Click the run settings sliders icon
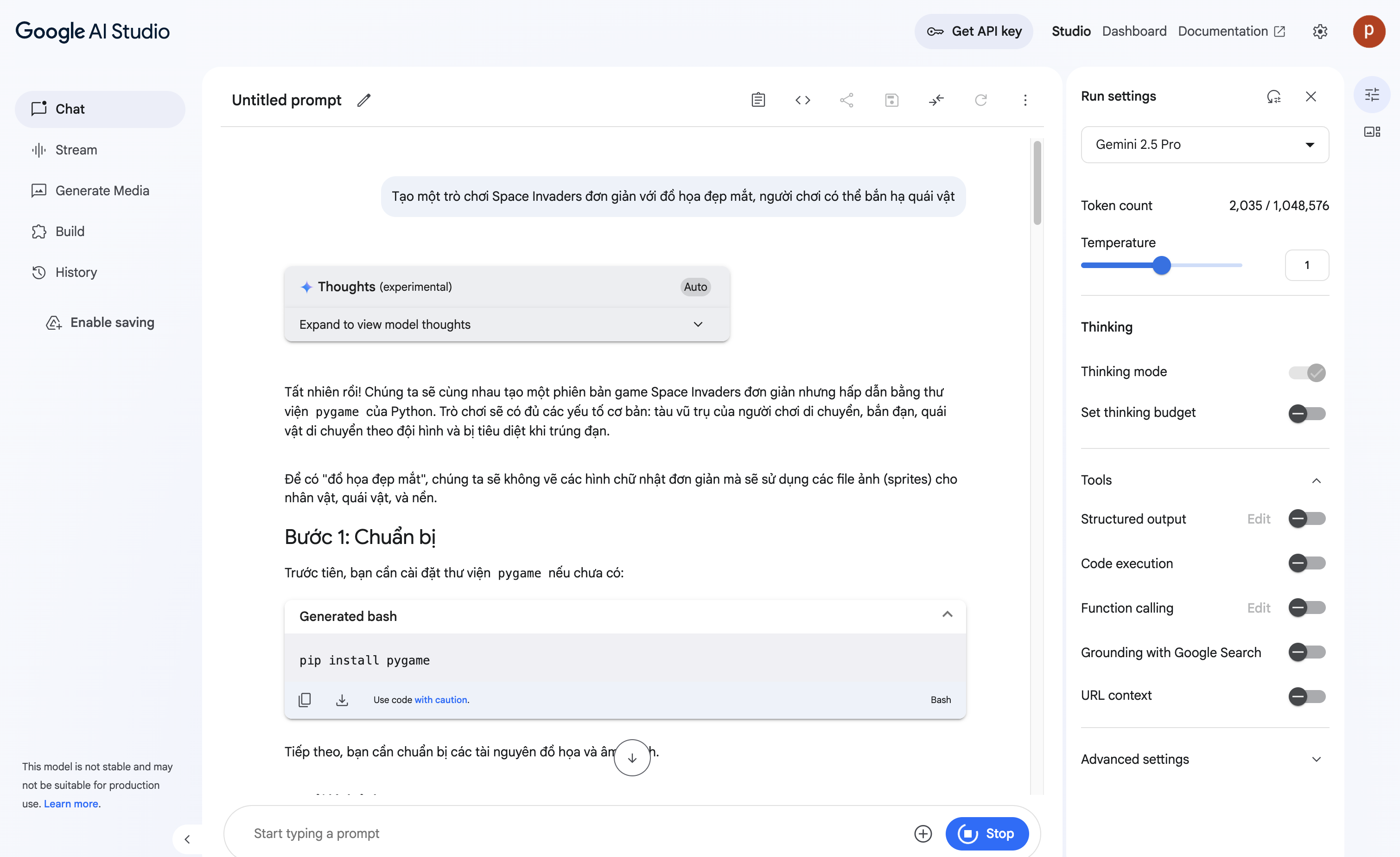The height and width of the screenshot is (857, 1400). [x=1372, y=94]
